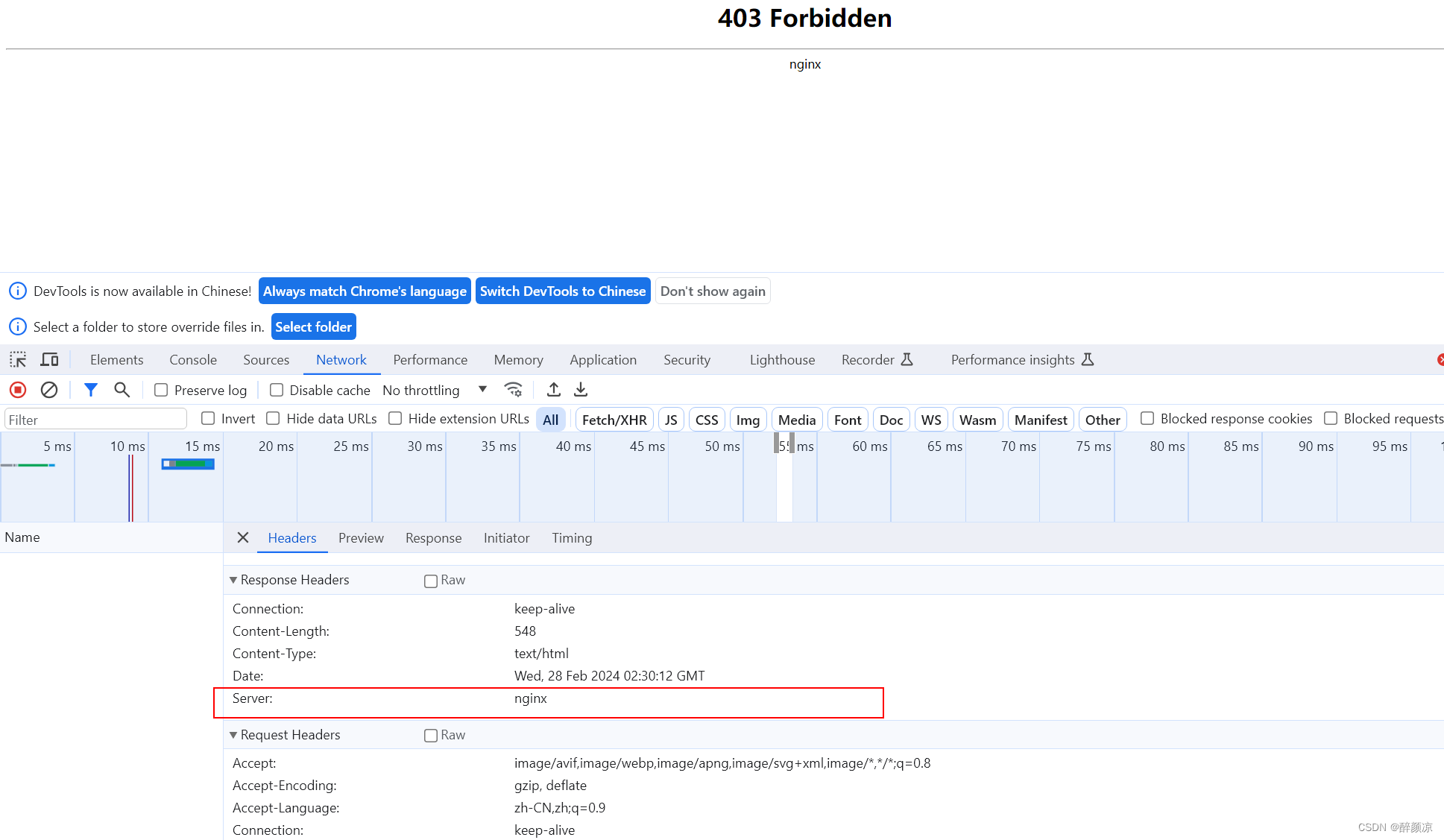This screenshot has width=1444, height=840.
Task: Switch to Preview tab in request details
Action: coord(361,538)
